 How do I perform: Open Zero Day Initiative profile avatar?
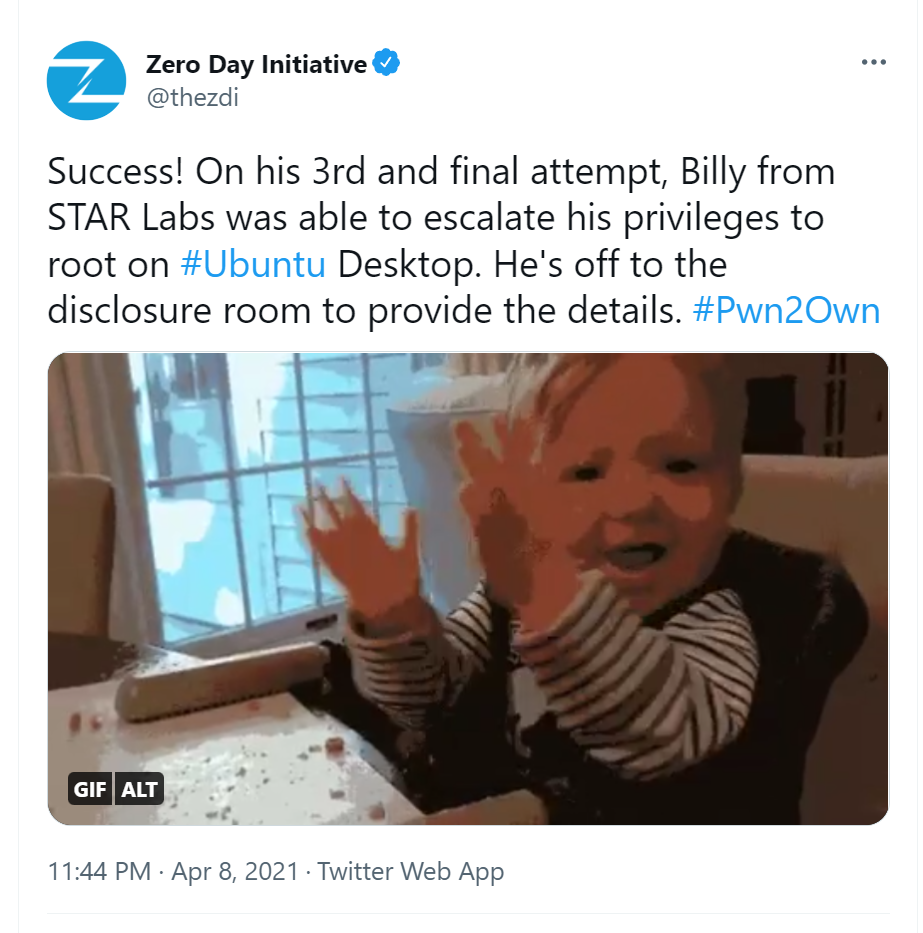(x=86, y=81)
